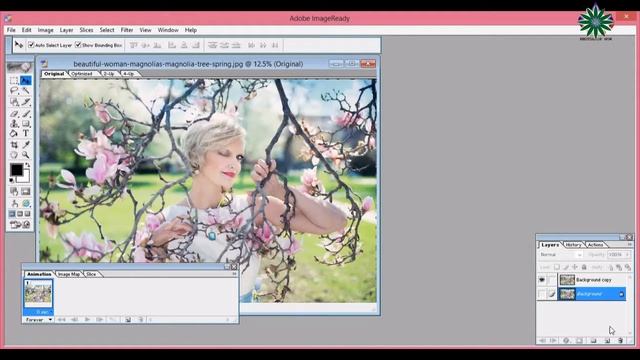Select the Background copy layer row
Image resolution: width=640 pixels, height=360 pixels.
click(x=591, y=280)
